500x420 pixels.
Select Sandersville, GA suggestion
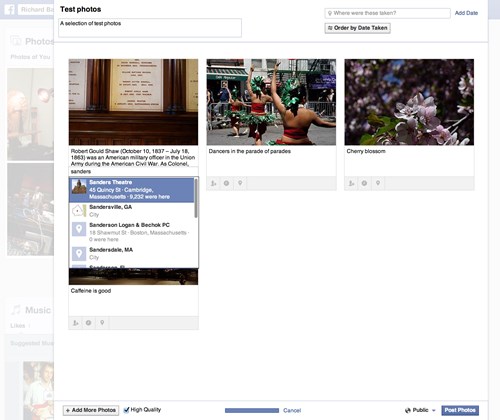[x=132, y=211]
